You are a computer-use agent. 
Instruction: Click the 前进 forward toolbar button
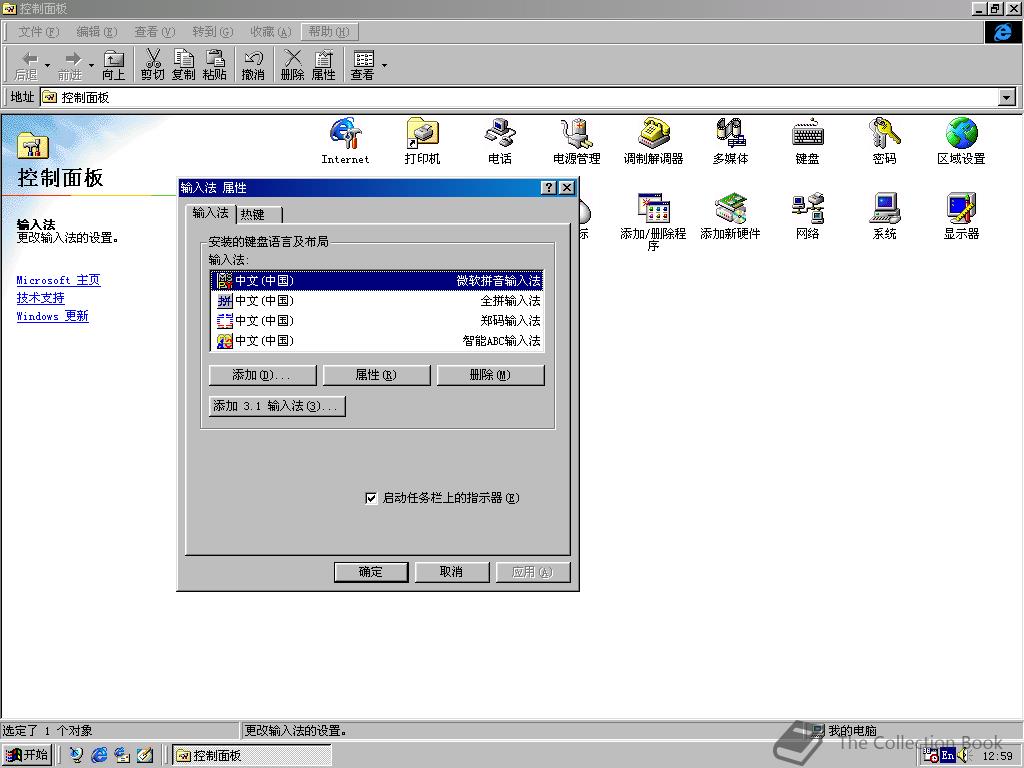click(71, 65)
